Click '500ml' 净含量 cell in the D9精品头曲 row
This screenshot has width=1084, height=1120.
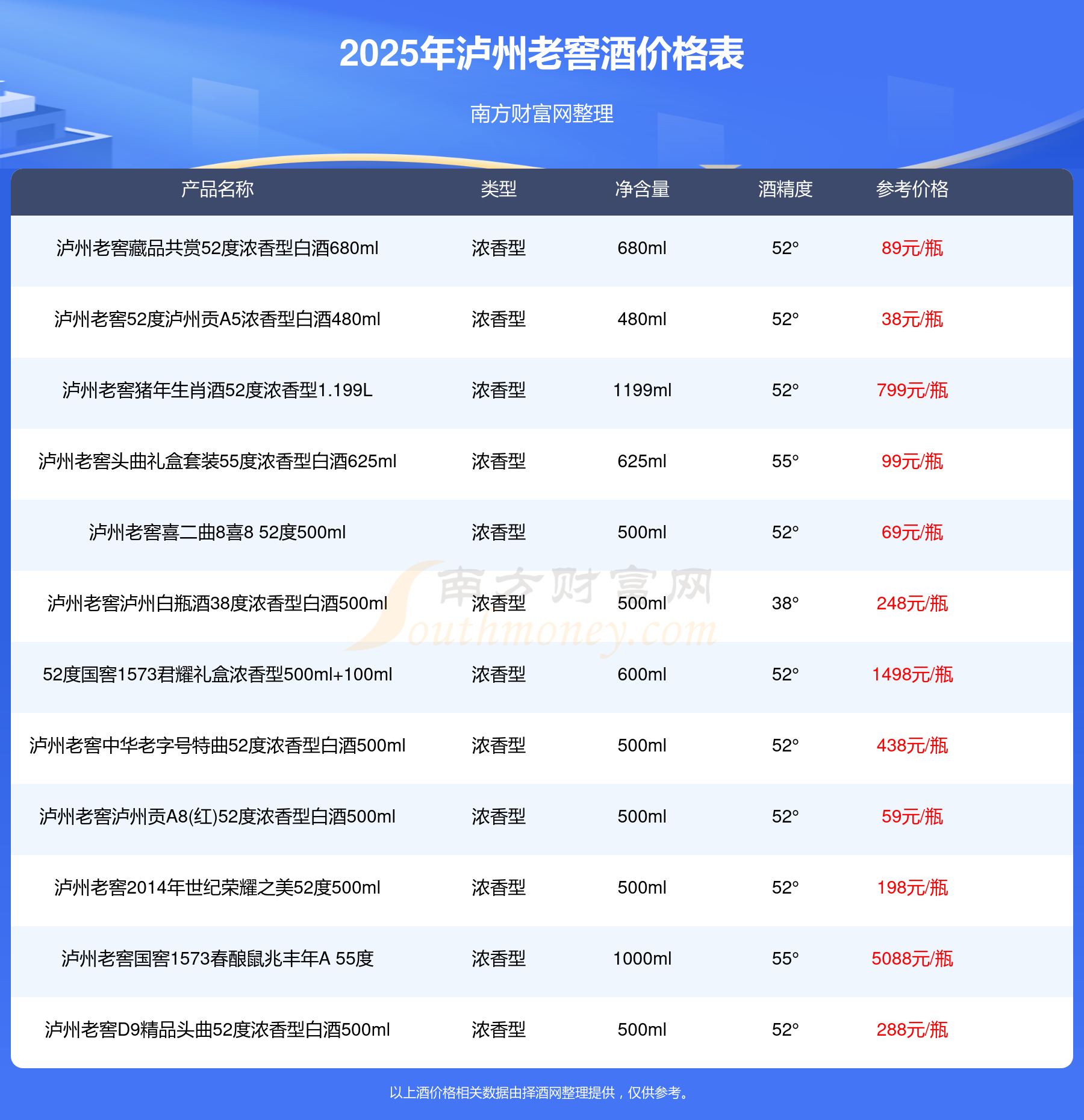click(642, 1030)
